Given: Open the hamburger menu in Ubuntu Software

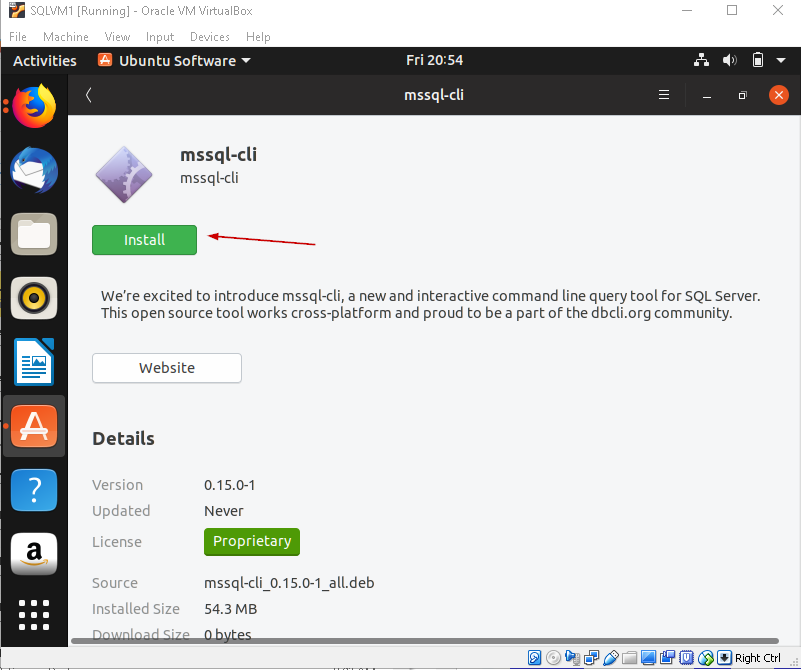Looking at the screenshot, I should tap(664, 94).
